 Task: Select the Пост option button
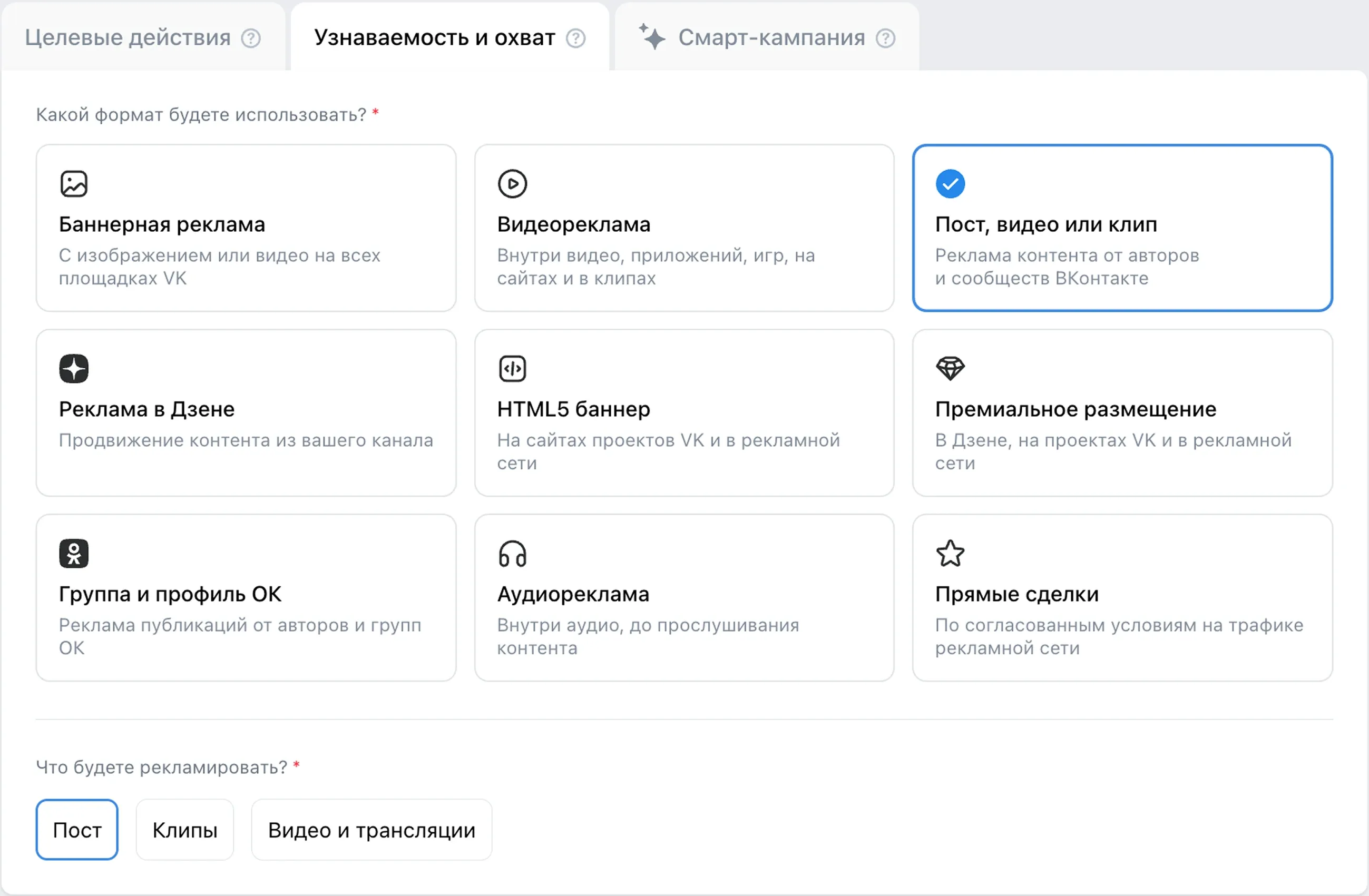click(77, 830)
